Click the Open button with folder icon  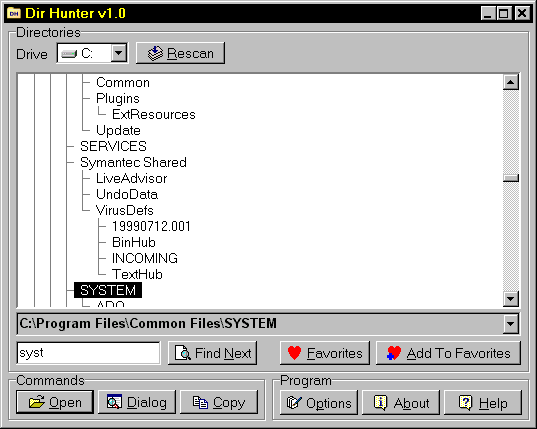tap(55, 402)
